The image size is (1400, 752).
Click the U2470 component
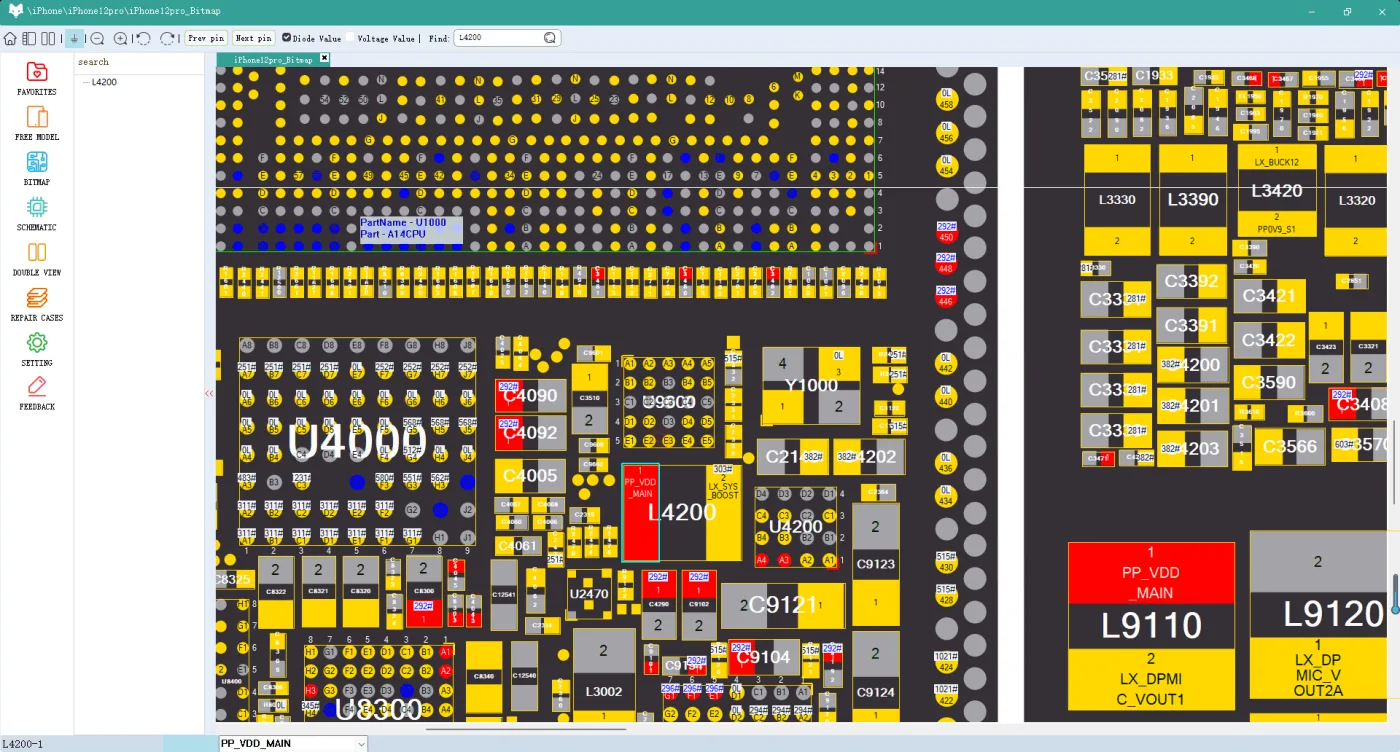point(589,594)
